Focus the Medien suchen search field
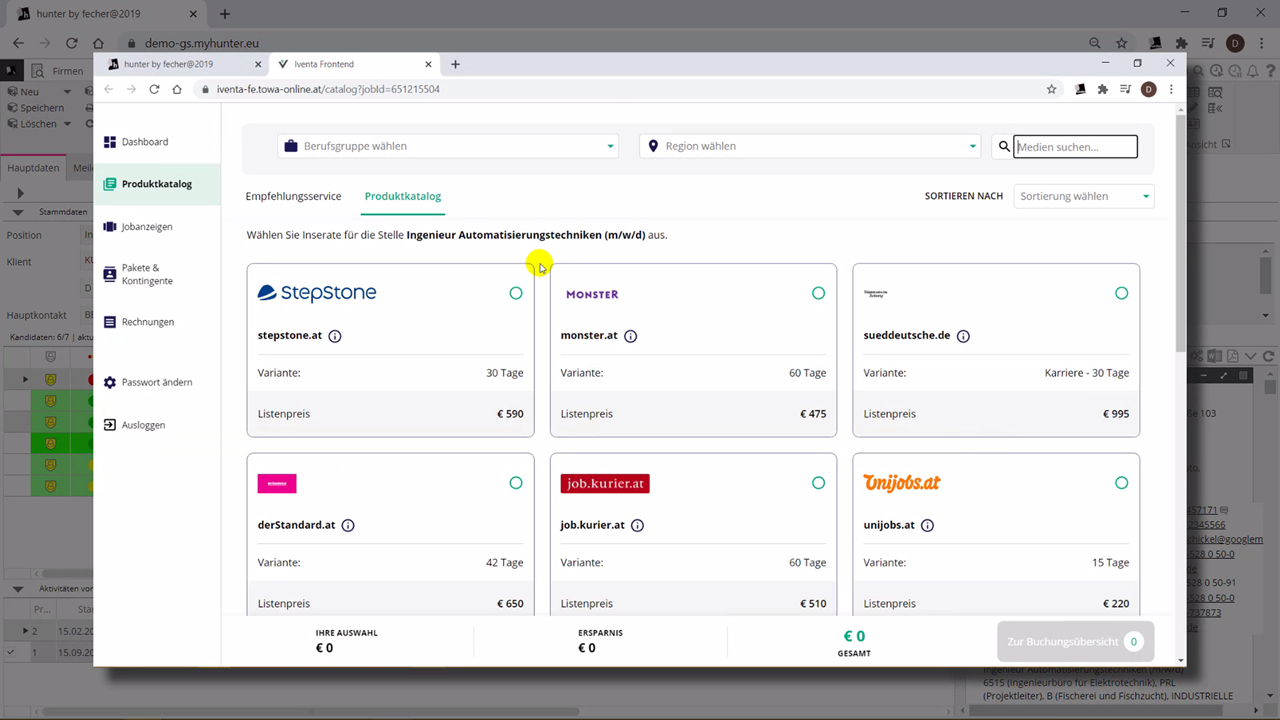 [x=1075, y=147]
